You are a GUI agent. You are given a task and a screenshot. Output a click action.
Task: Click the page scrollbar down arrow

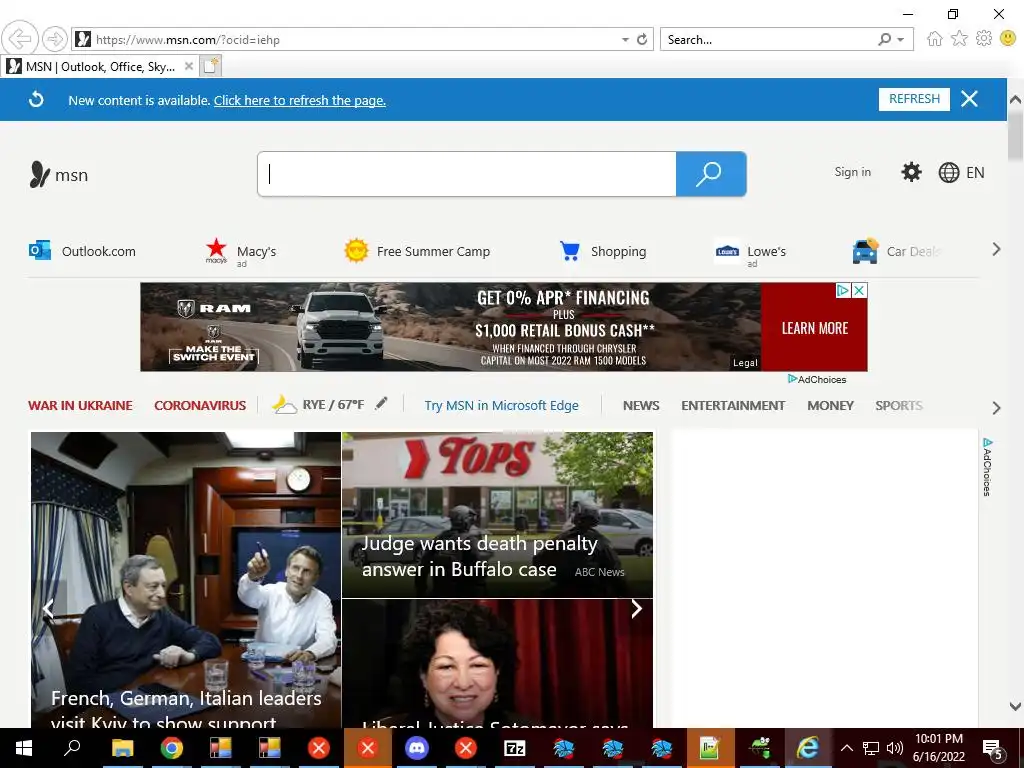(x=1015, y=707)
